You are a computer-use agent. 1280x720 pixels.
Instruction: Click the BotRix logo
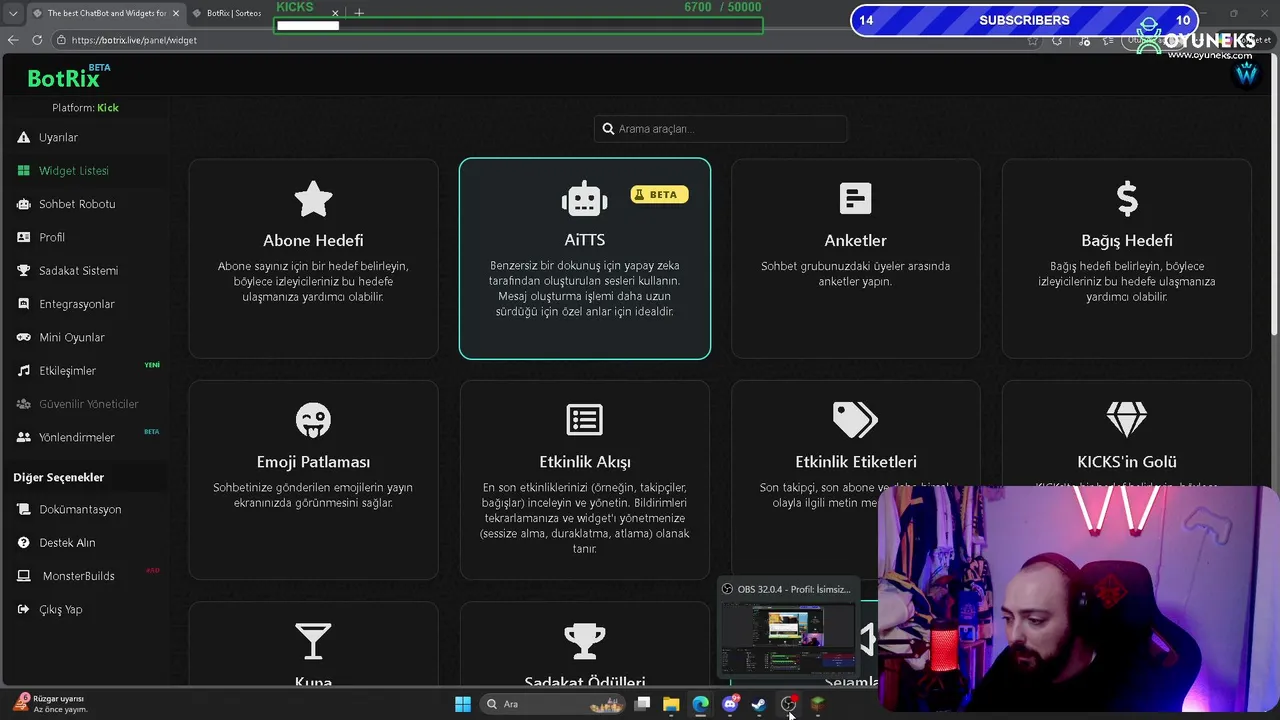click(x=64, y=78)
